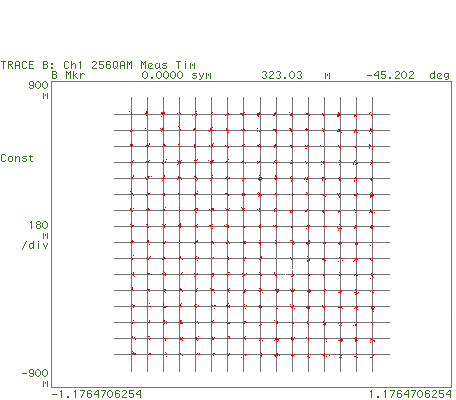Screen dimensions: 456x400
Task: Click the top-right corner constellation point
Action: point(372,114)
